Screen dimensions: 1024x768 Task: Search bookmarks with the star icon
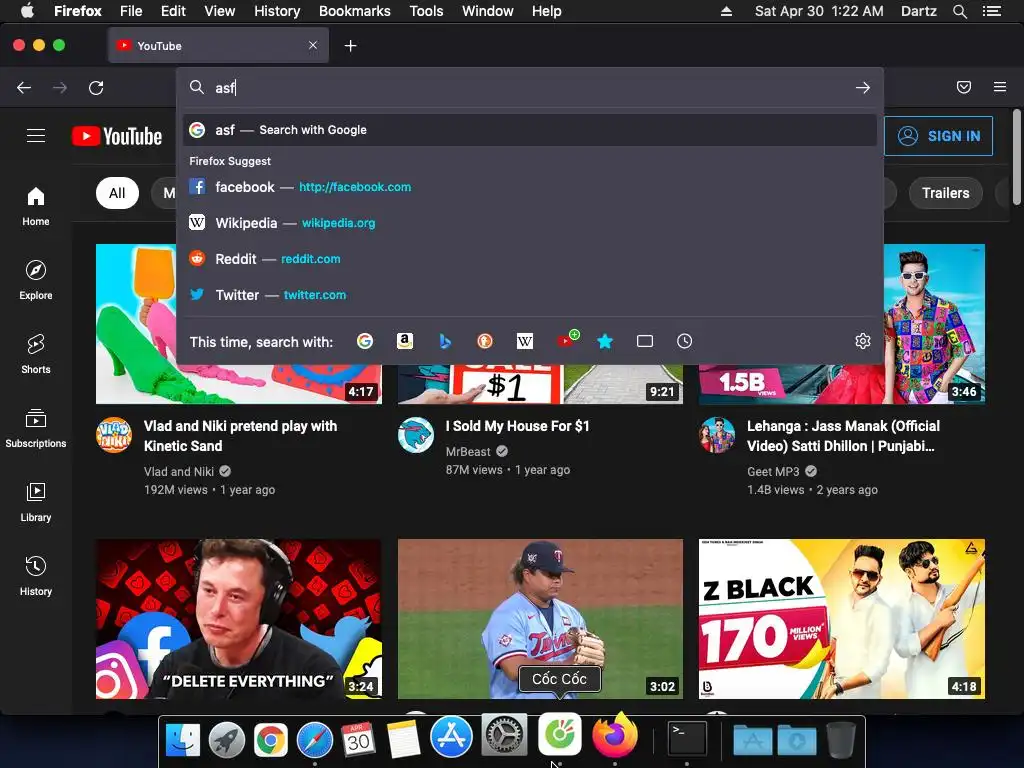605,341
